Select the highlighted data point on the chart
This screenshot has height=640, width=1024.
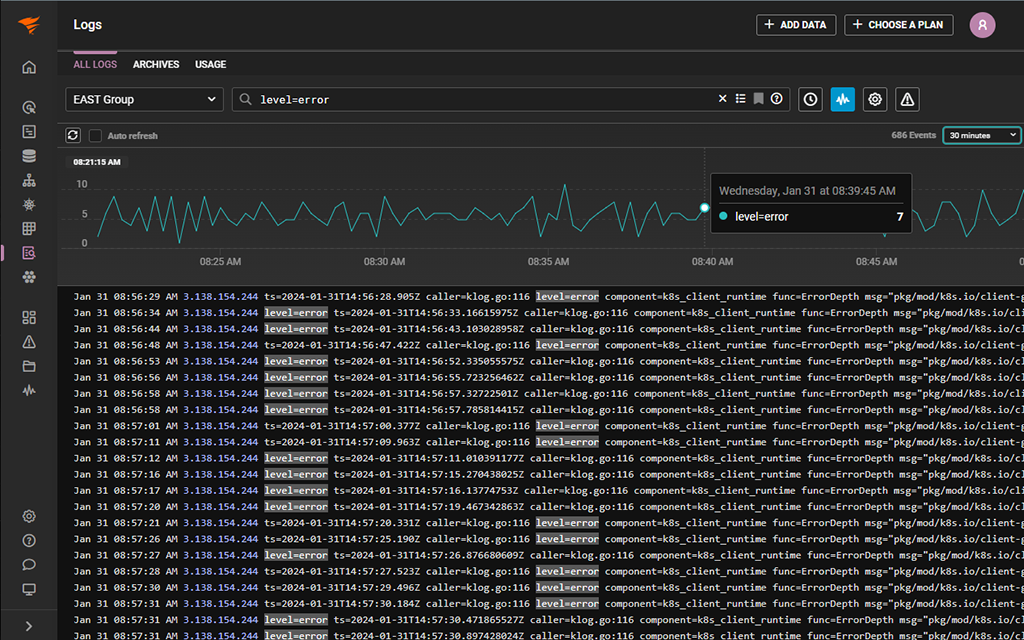705,208
